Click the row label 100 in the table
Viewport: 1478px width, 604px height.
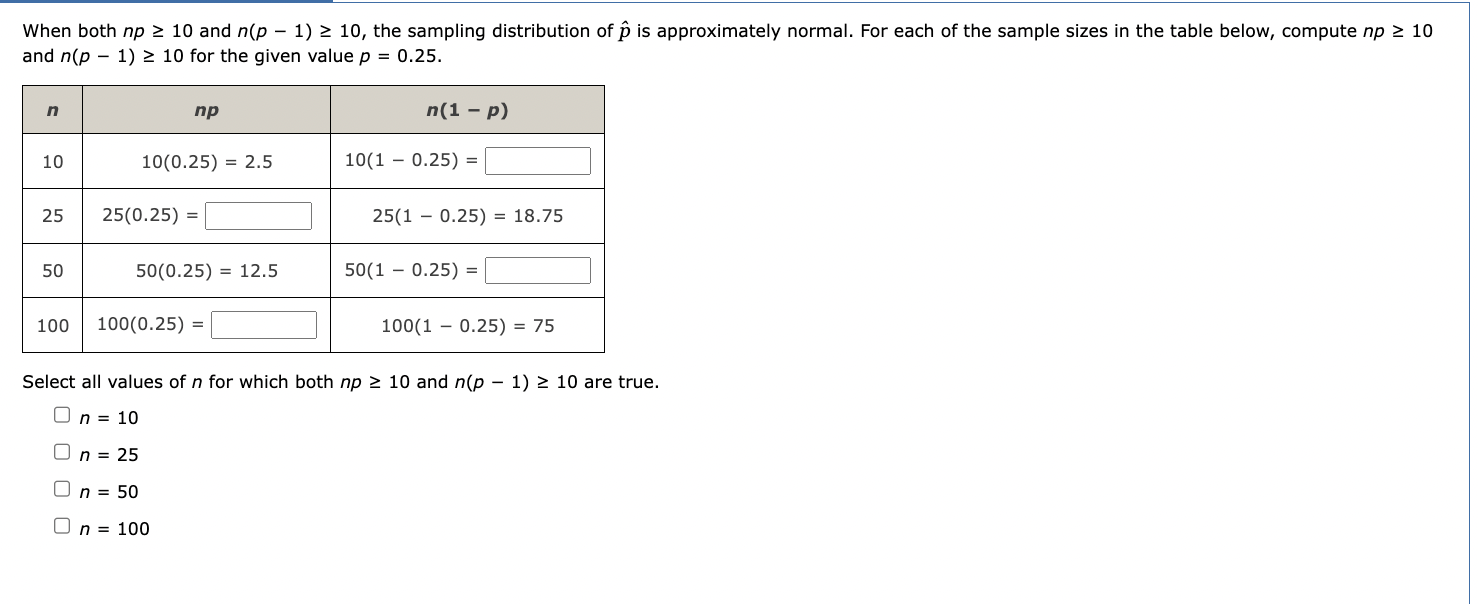coord(52,324)
